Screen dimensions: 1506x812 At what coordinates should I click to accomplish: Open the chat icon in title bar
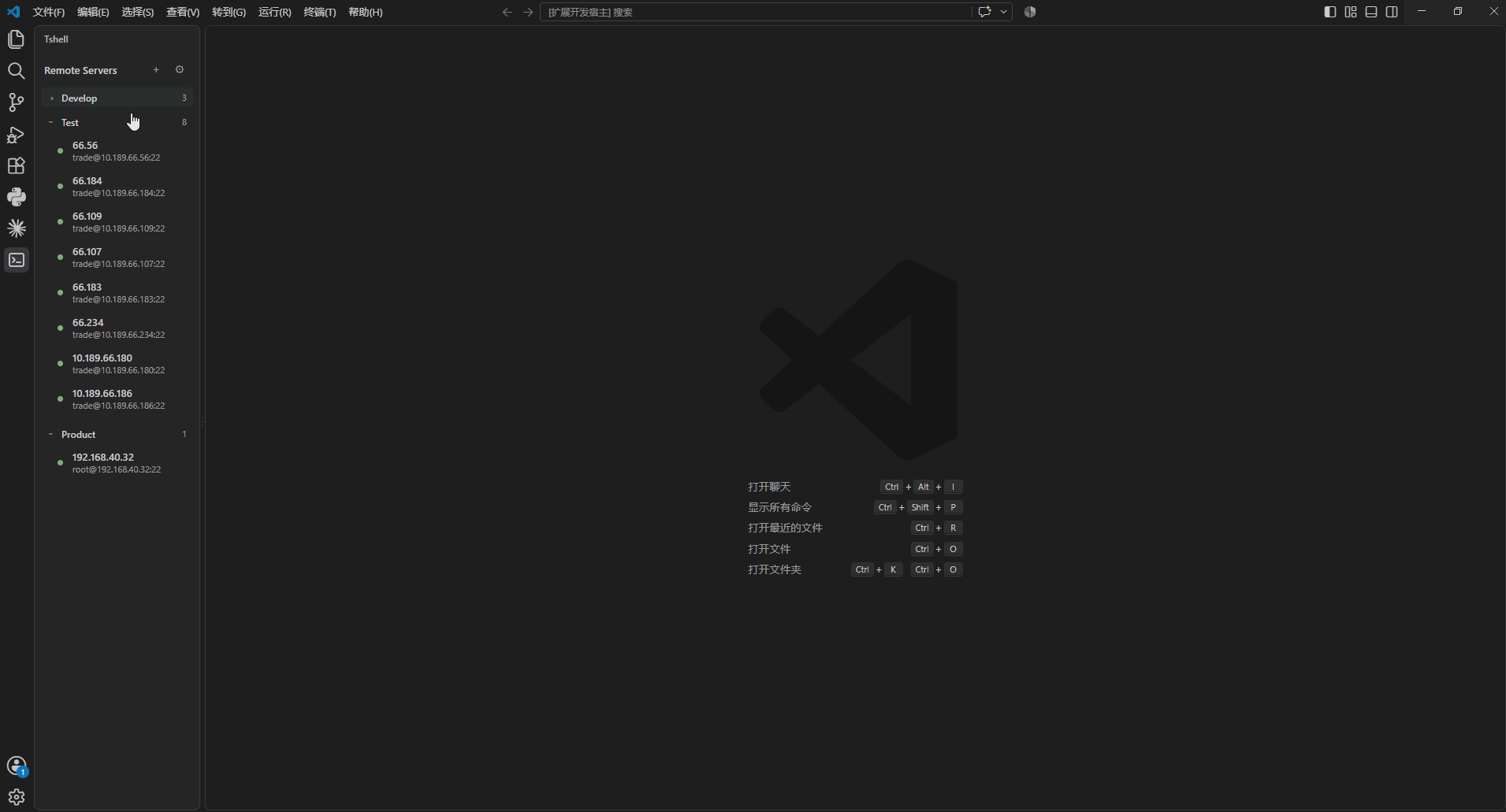pos(984,12)
